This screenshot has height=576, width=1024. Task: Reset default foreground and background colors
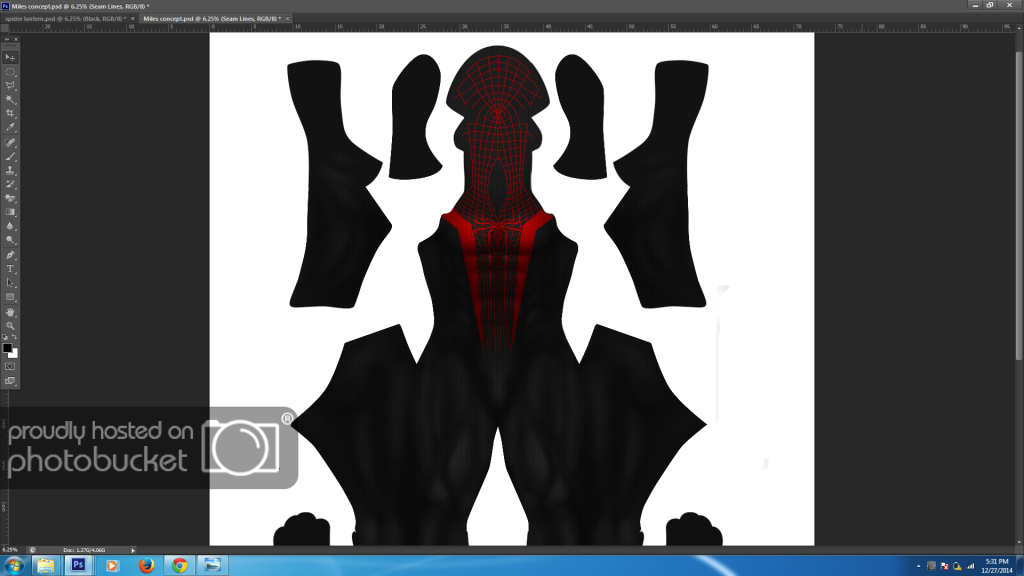5,337
